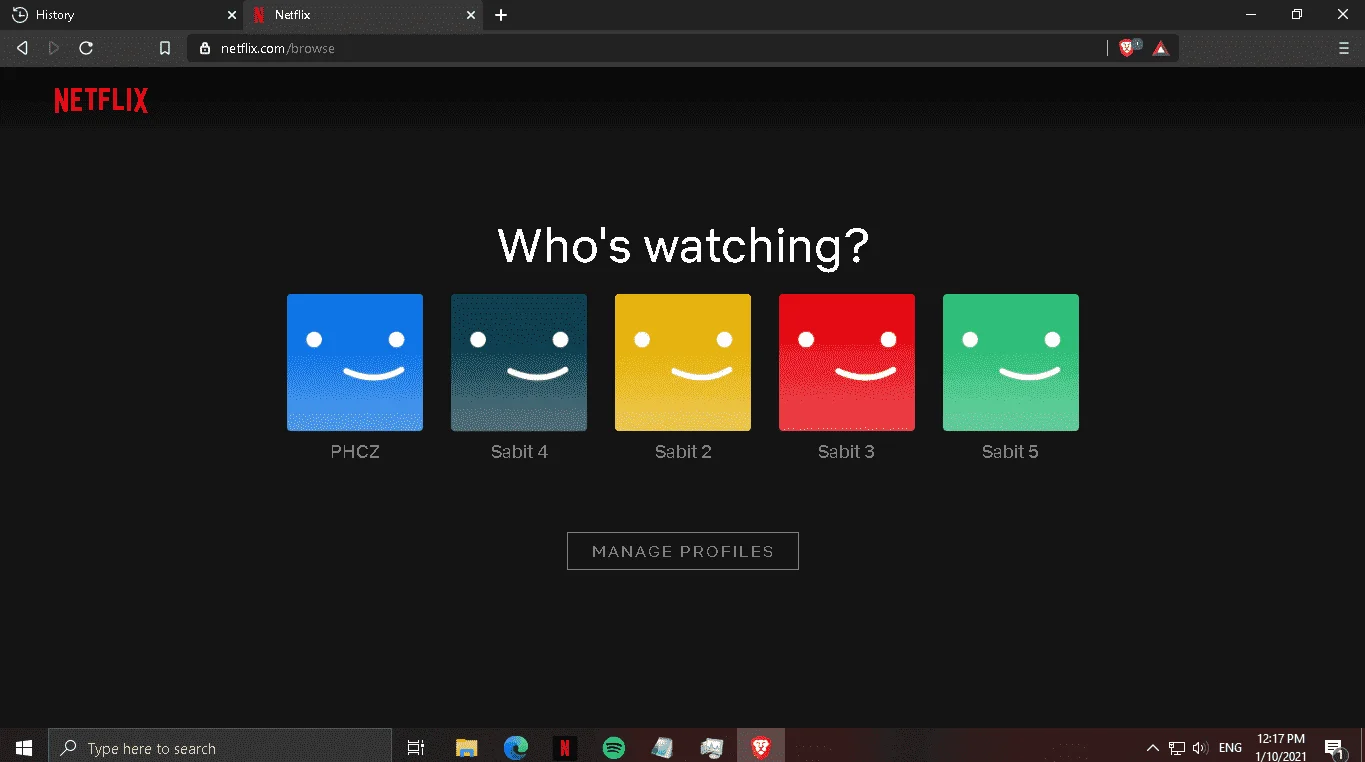Viewport: 1365px width, 762px height.
Task: Launch Microsoft Edge from the taskbar
Action: pos(515,748)
